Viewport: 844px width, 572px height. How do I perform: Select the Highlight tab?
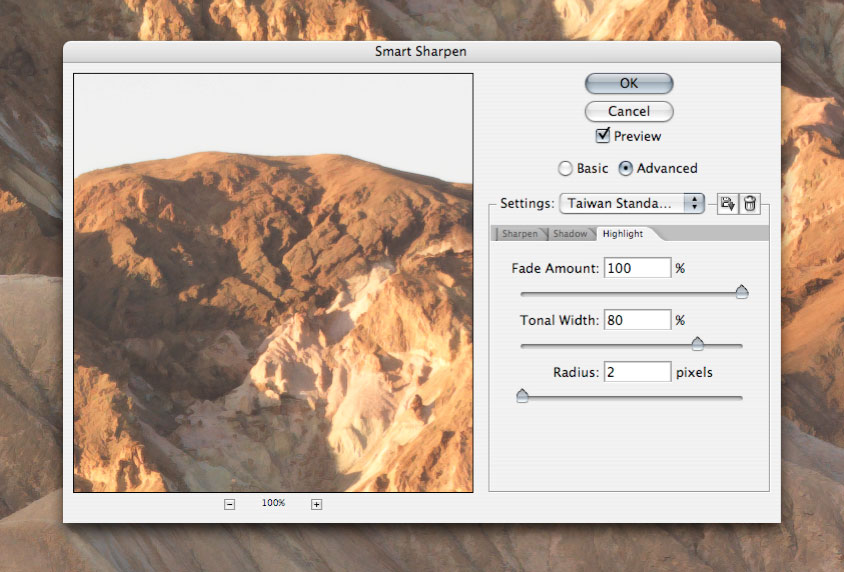[x=622, y=234]
